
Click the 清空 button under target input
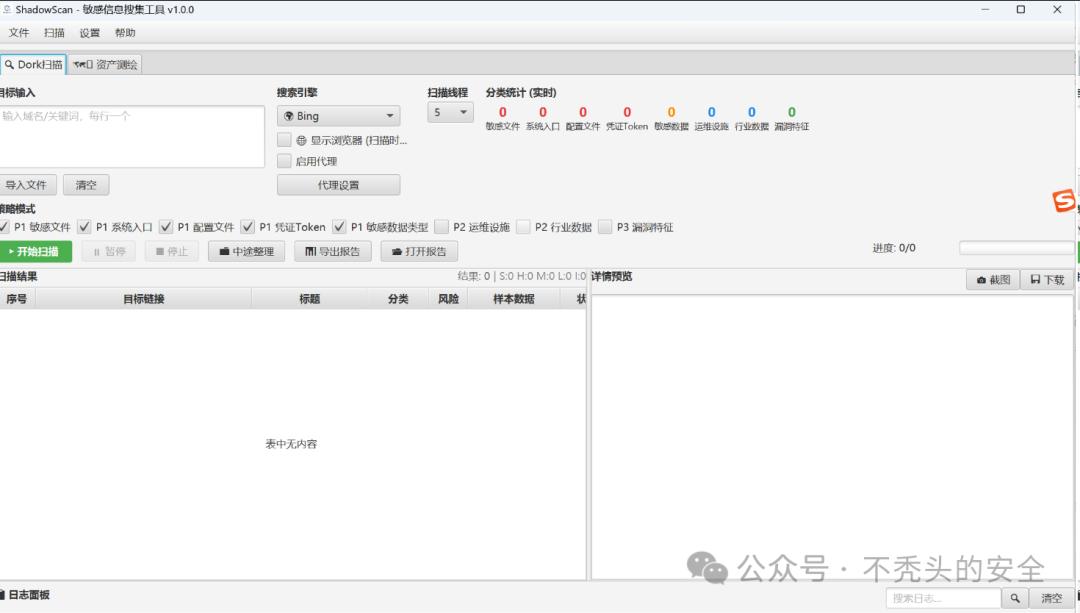coord(86,185)
